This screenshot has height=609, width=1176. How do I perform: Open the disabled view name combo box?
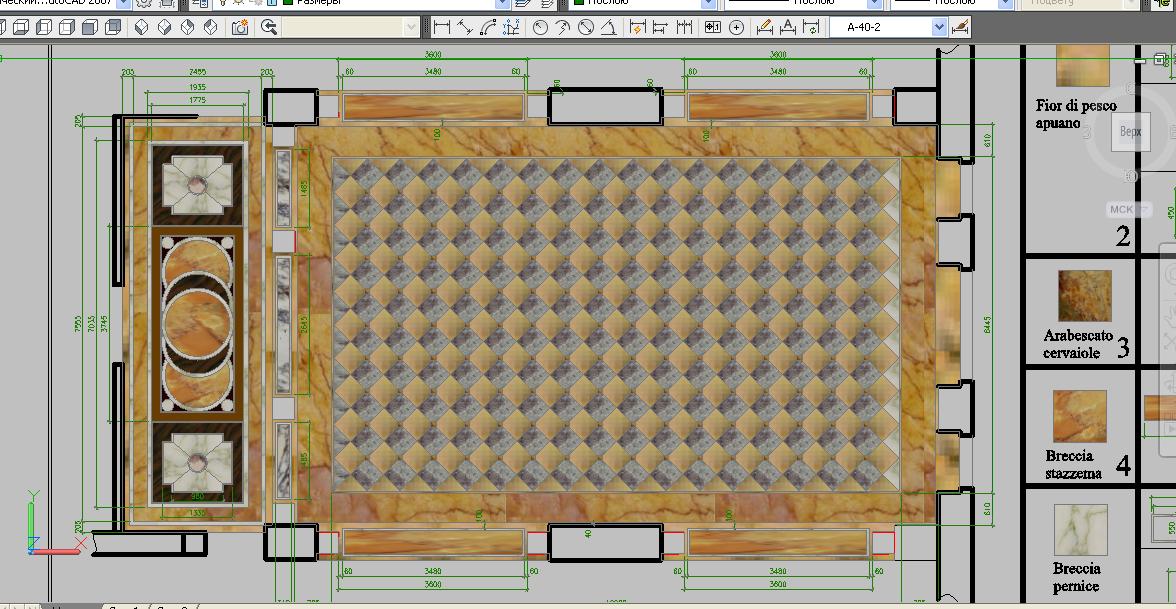pyautogui.click(x=350, y=28)
